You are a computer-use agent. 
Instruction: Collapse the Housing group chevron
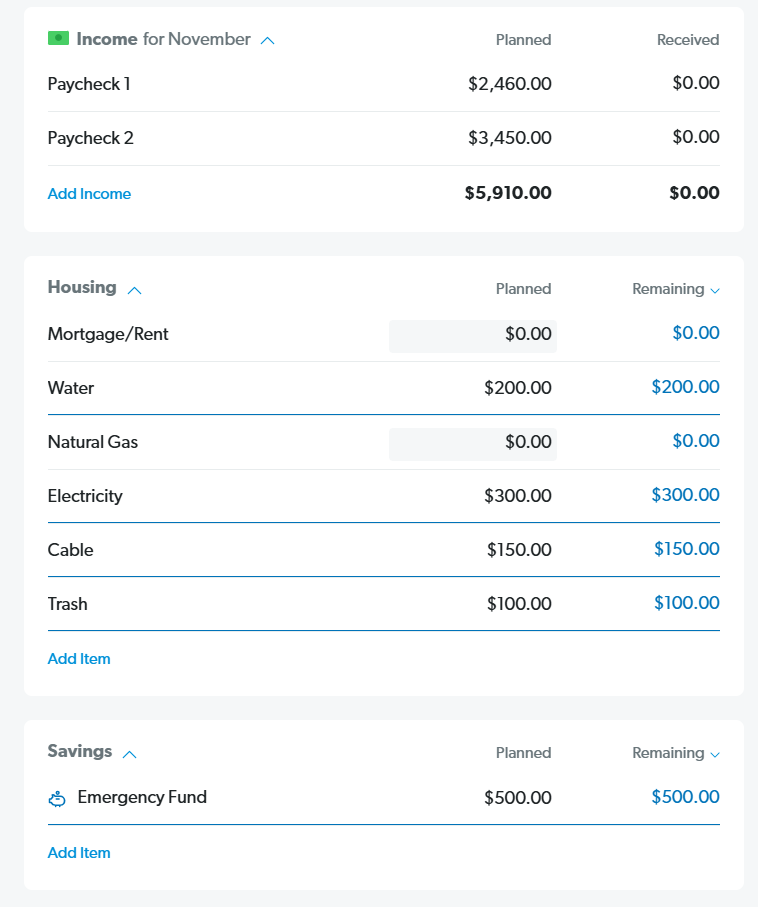(x=135, y=290)
